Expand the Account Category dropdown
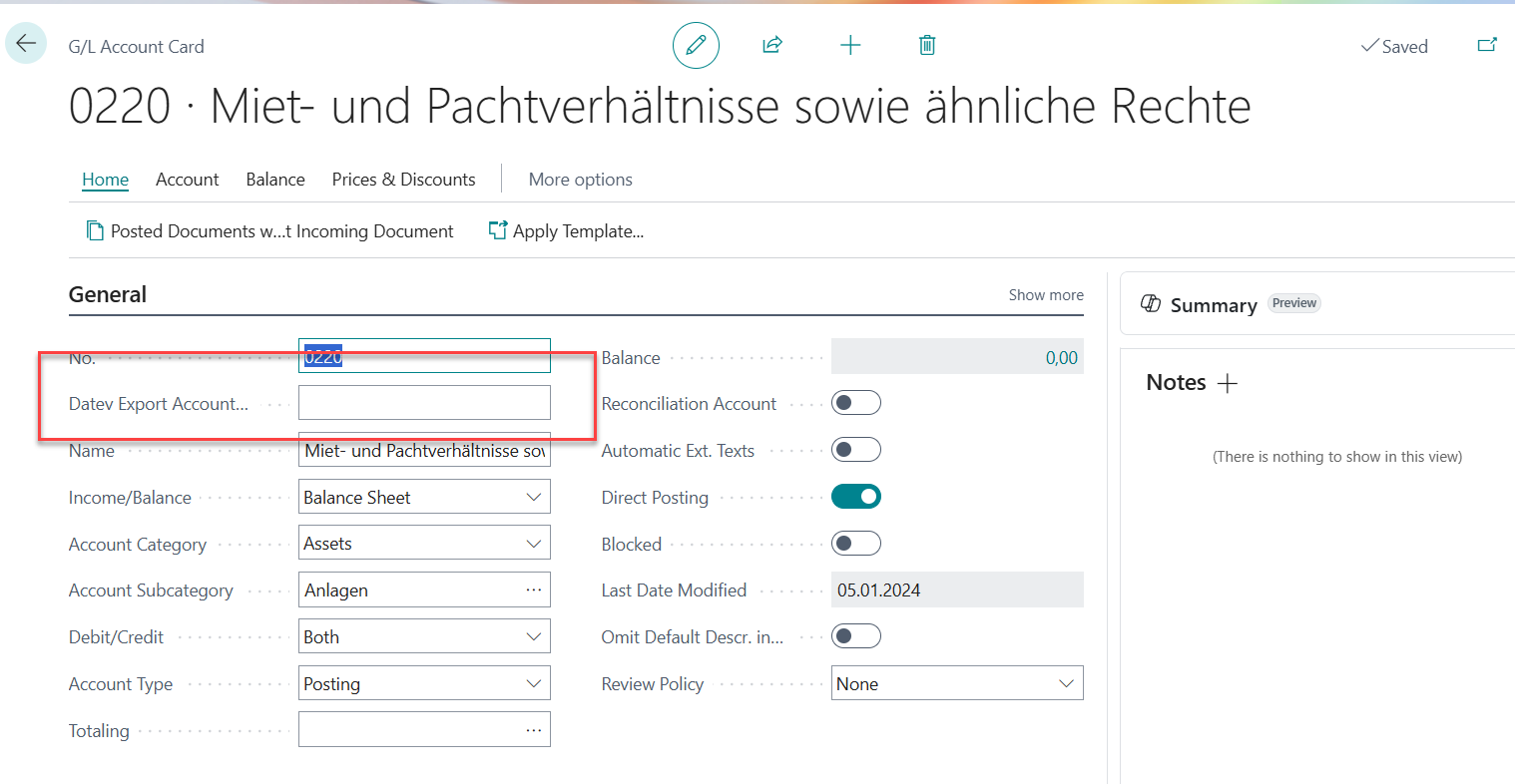The height and width of the screenshot is (784, 1515). click(x=424, y=544)
